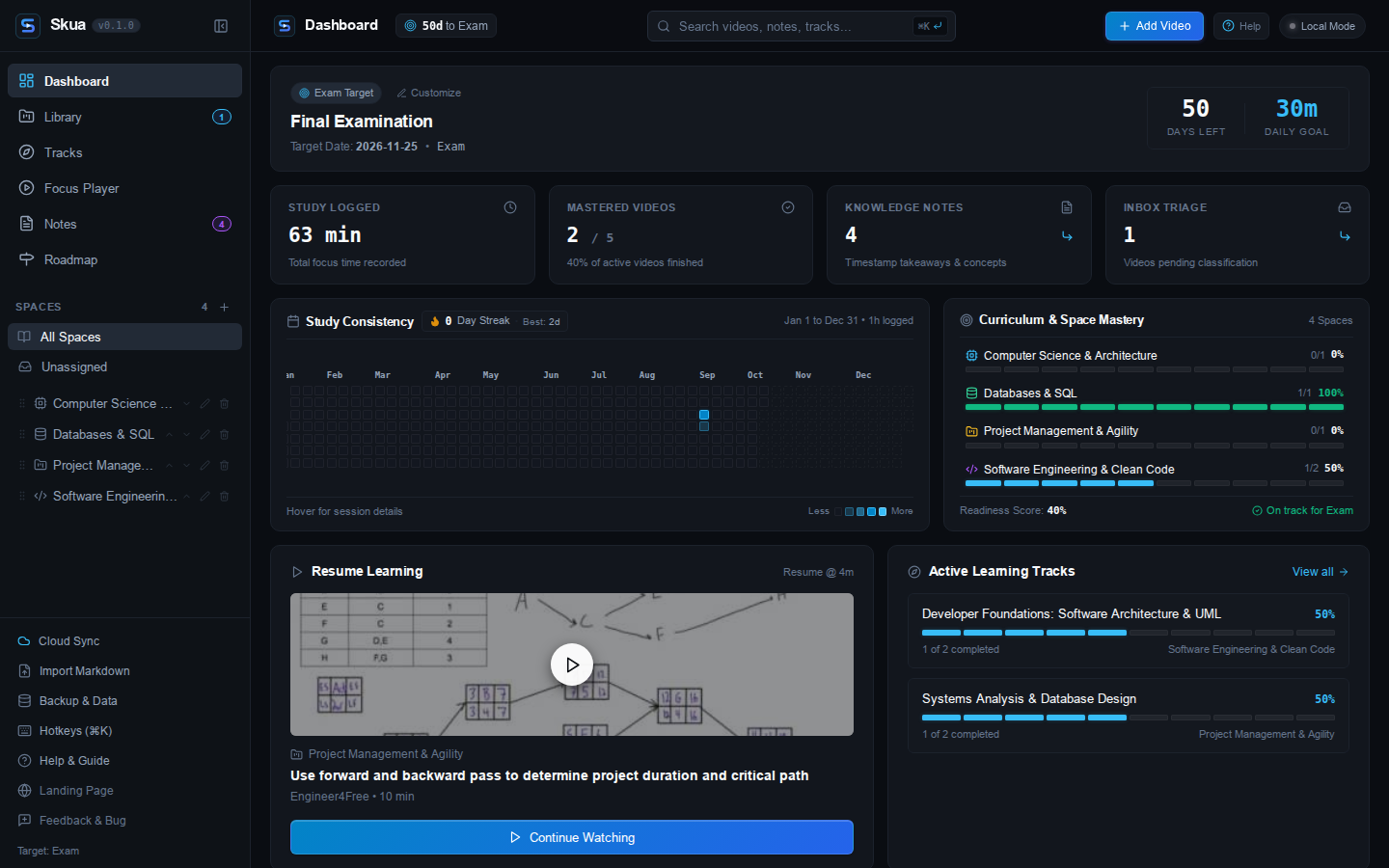
Task: Add a new space with the plus icon
Action: (x=225, y=307)
